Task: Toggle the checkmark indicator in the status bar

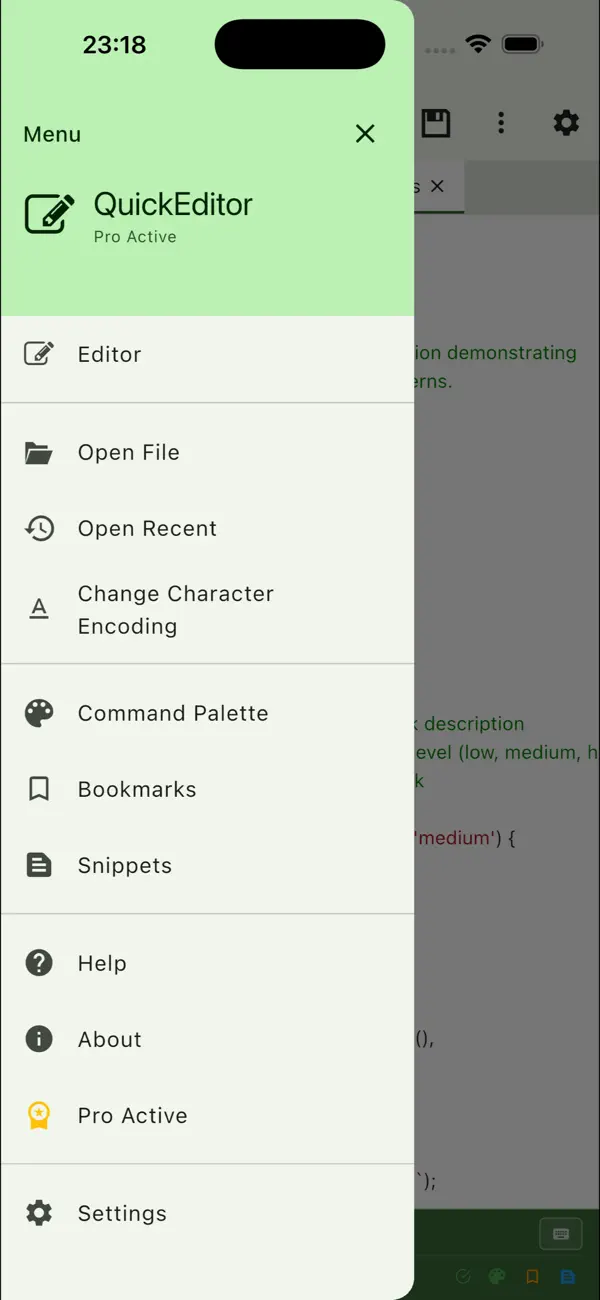Action: click(x=463, y=1276)
